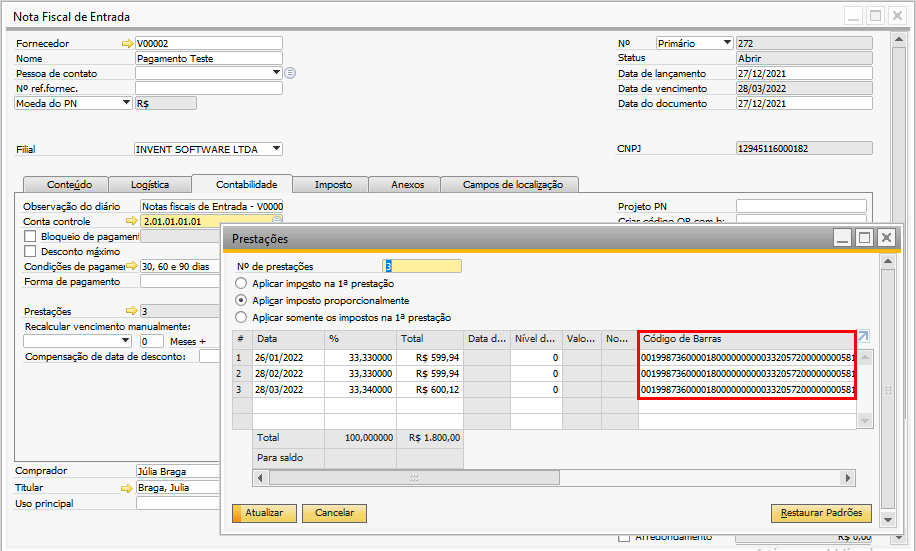Screen dimensions: 916x551
Task: Click Restaurar Padrões button
Action: click(x=821, y=513)
